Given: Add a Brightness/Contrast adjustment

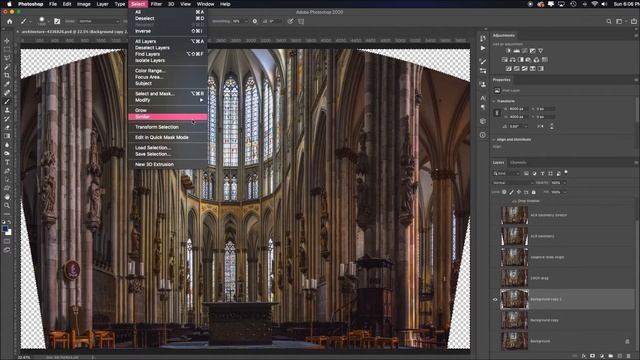Looking at the screenshot, I should [x=508, y=51].
